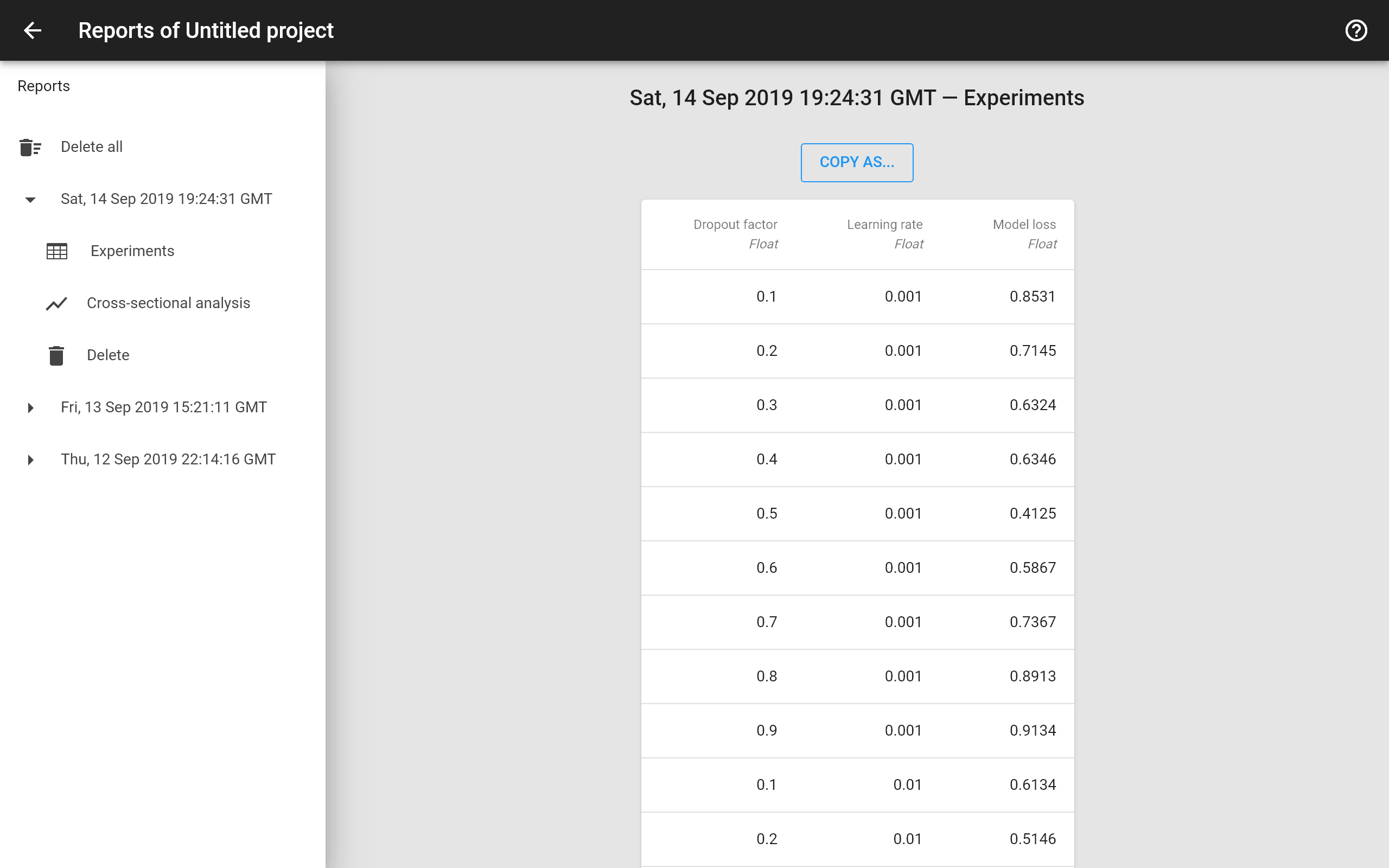Click Dropout factor 0.3 cell

pyautogui.click(x=766, y=405)
